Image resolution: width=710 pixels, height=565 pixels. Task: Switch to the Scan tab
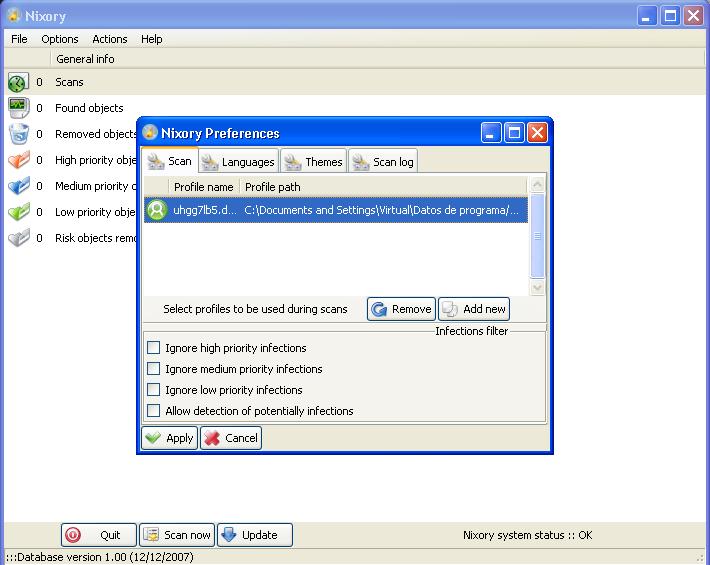point(170,161)
